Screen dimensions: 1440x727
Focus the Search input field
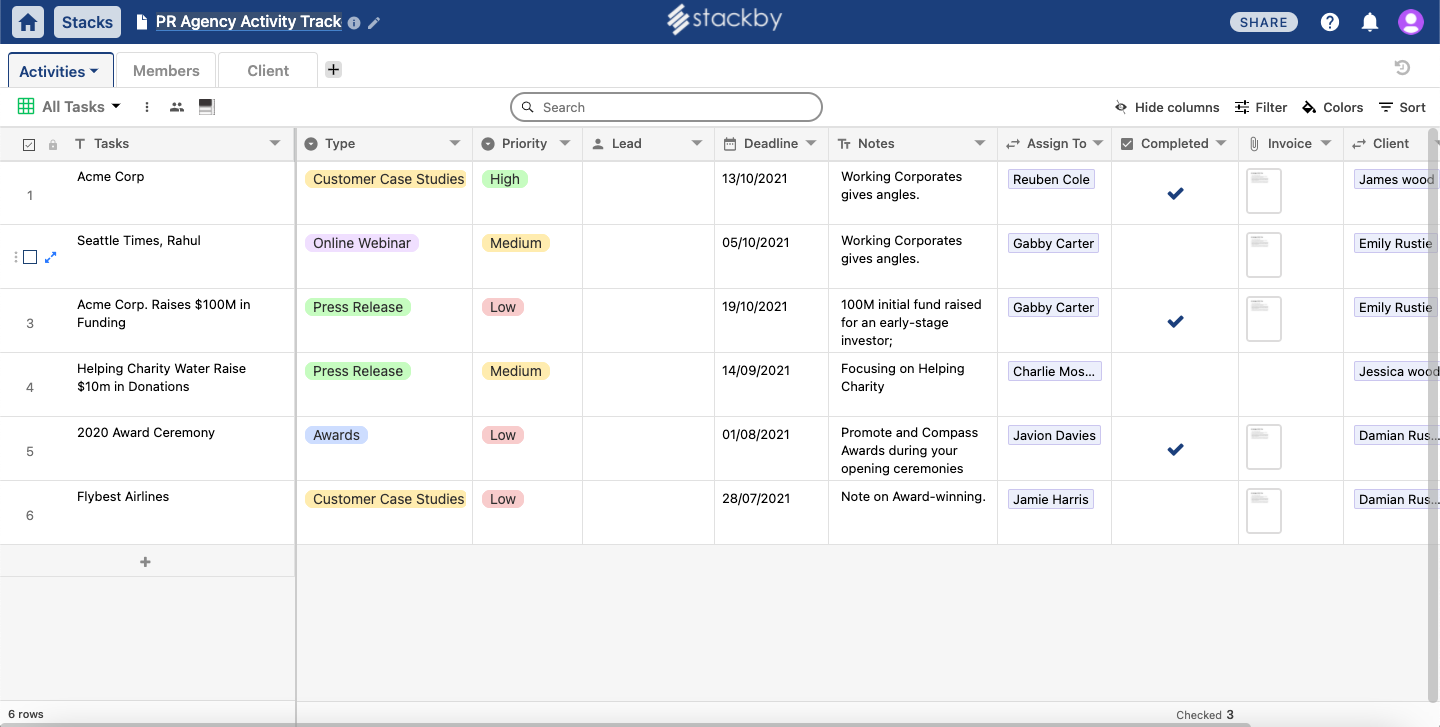click(x=666, y=107)
